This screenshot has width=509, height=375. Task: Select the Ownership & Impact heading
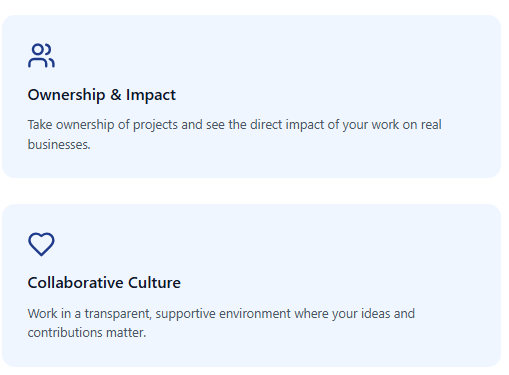point(102,95)
